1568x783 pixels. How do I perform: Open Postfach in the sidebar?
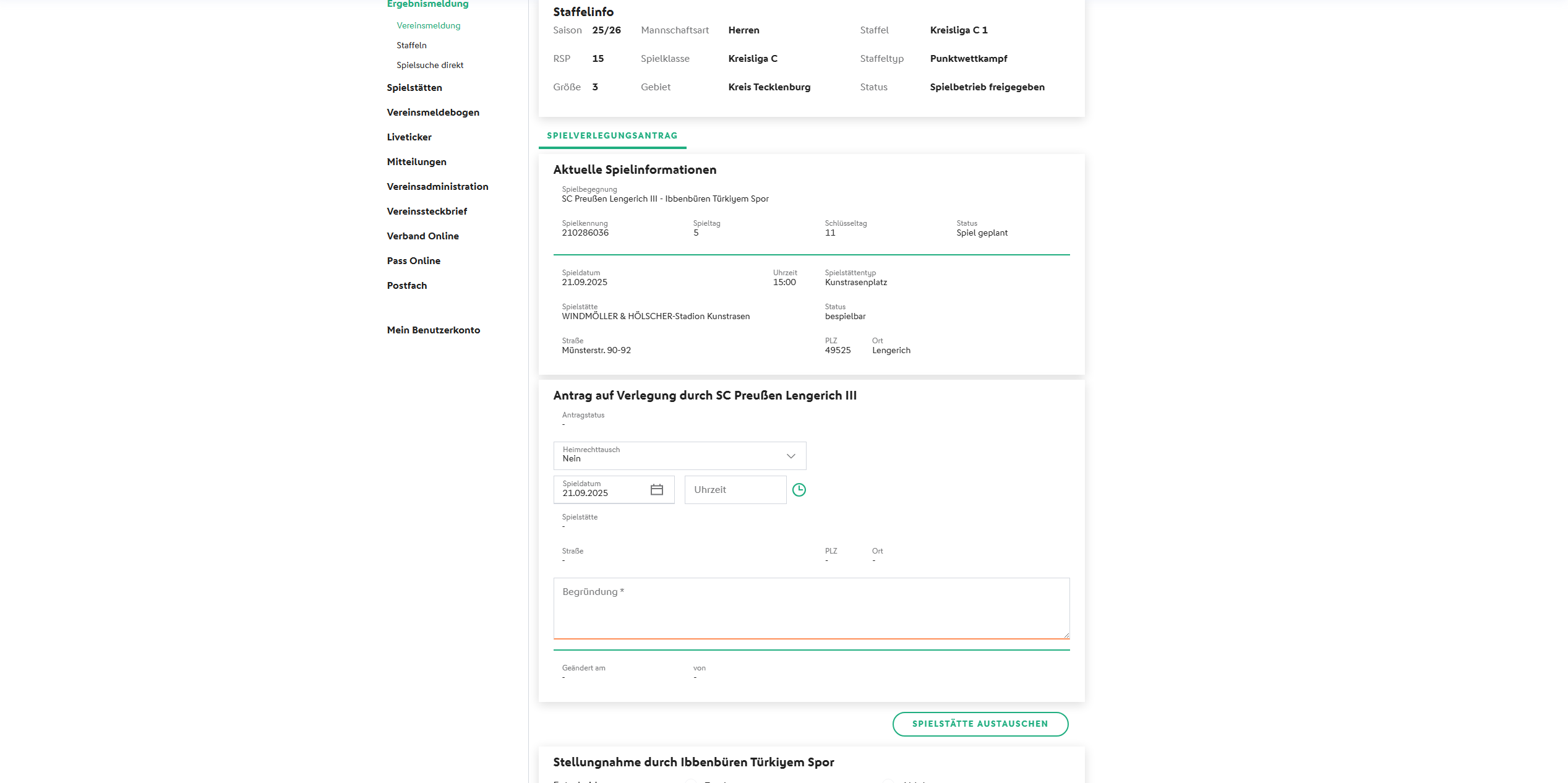pos(406,286)
